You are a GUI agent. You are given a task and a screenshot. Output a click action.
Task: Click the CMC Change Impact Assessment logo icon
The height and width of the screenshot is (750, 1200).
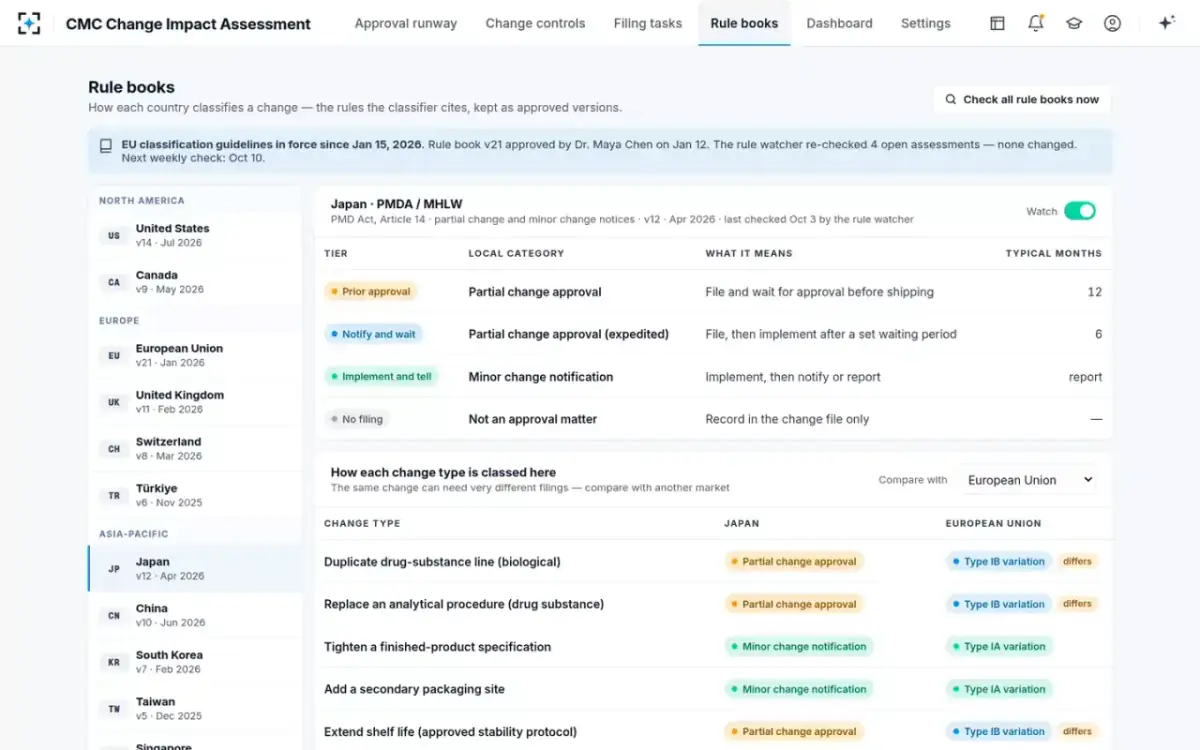coord(29,23)
